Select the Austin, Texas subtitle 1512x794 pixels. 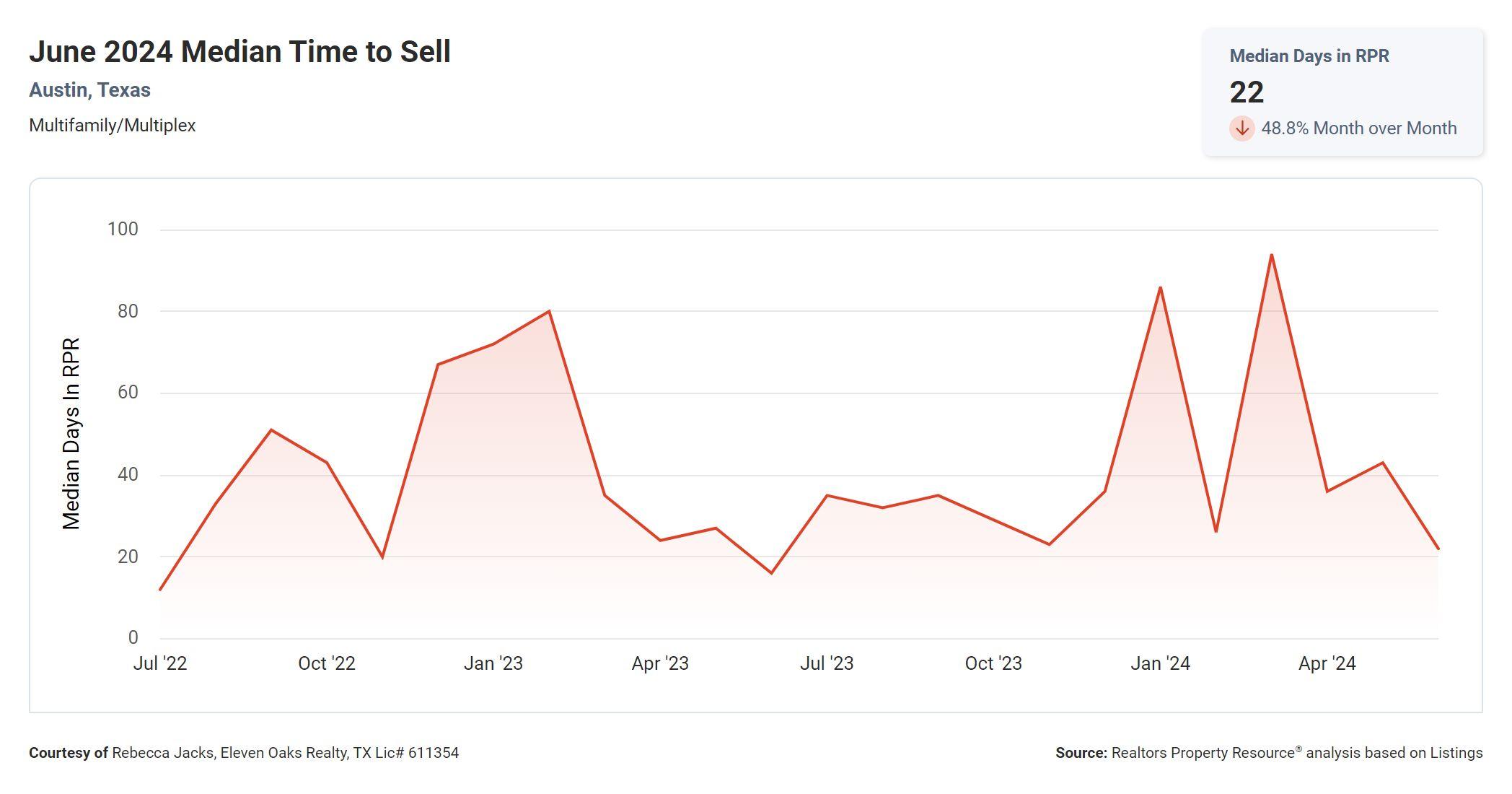(x=89, y=90)
